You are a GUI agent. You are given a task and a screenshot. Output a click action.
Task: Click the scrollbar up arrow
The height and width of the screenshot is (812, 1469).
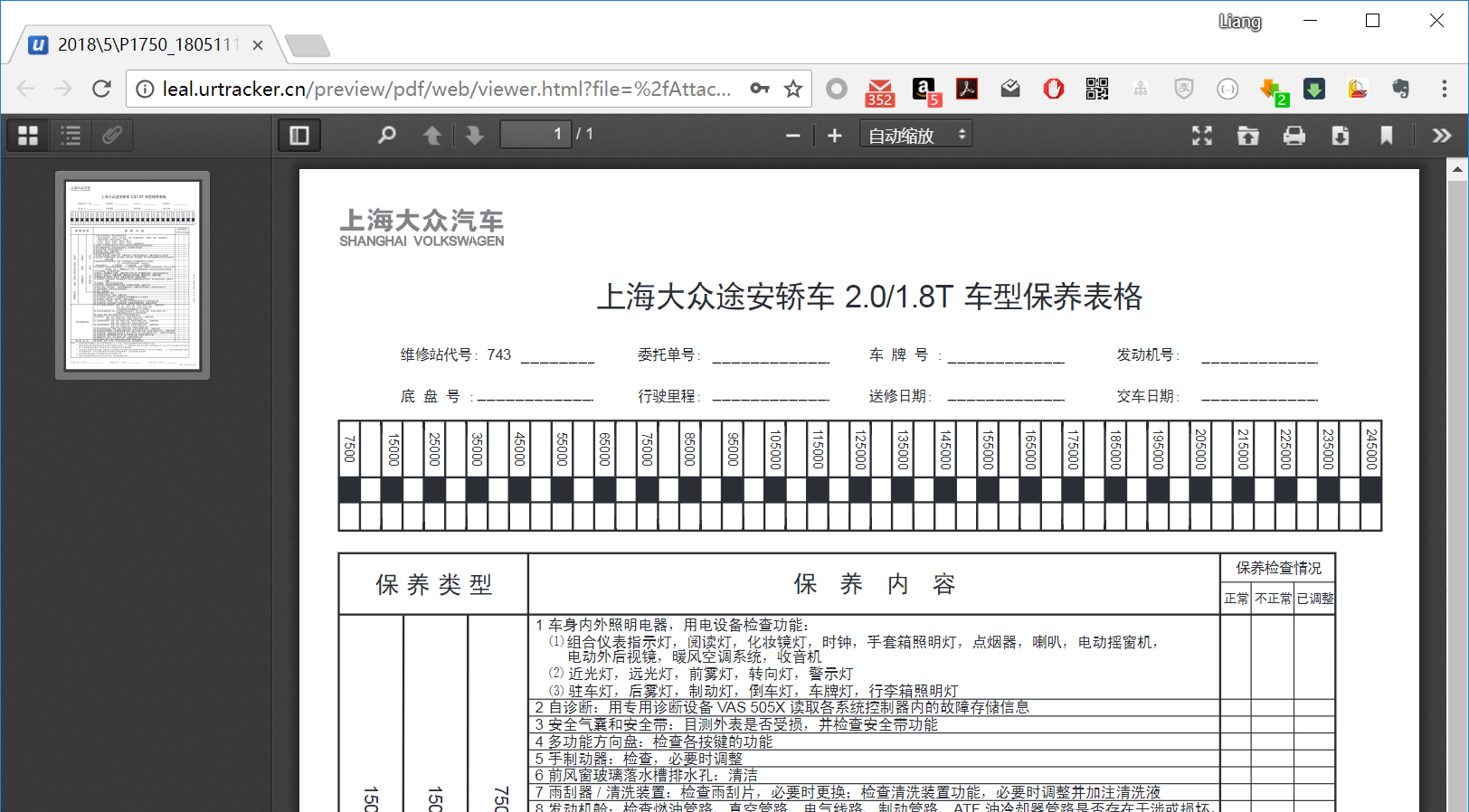click(x=1457, y=170)
